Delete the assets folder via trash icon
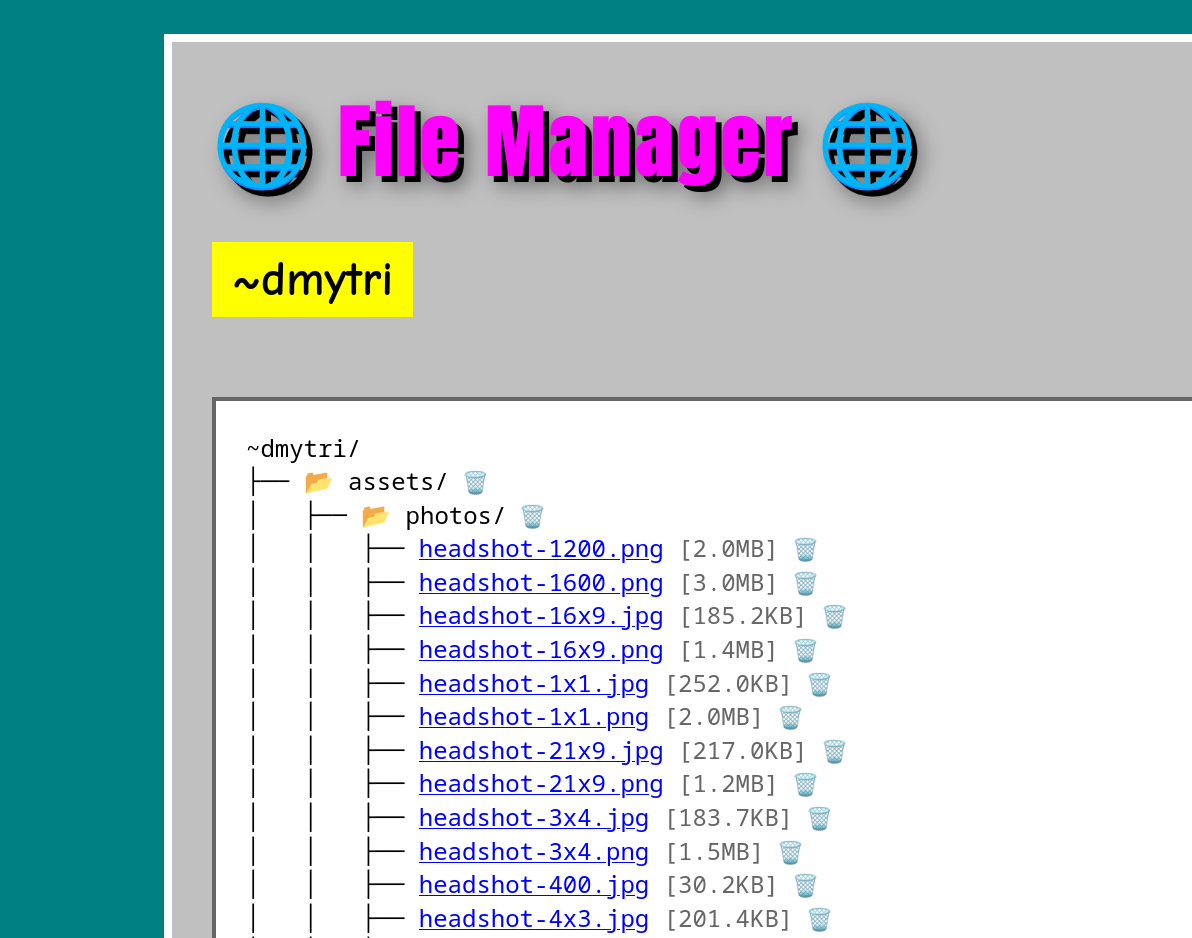1192x938 pixels. [475, 483]
